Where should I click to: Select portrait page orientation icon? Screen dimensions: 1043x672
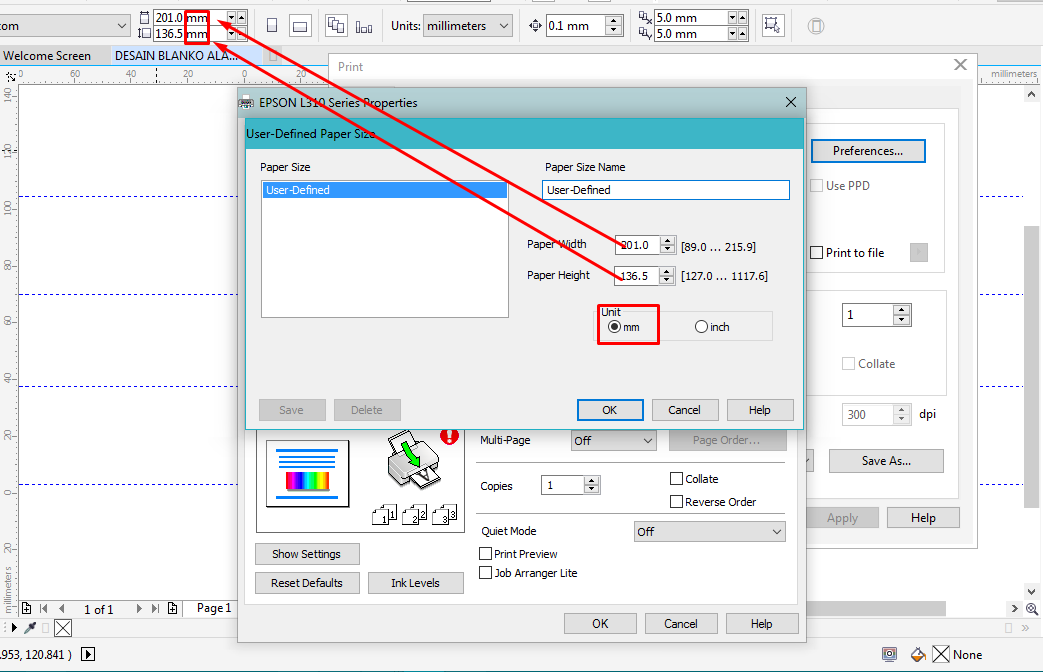[271, 26]
